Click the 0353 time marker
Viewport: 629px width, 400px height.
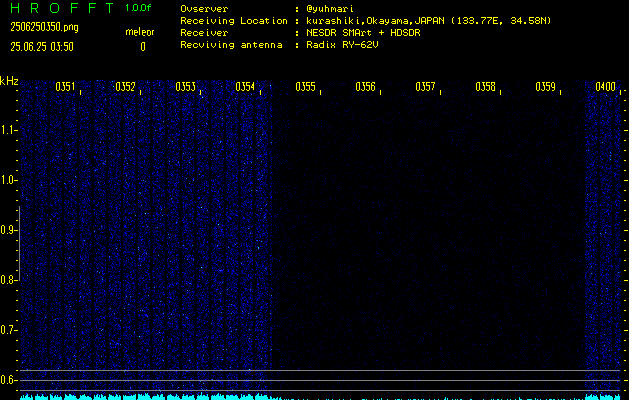pyautogui.click(x=185, y=87)
